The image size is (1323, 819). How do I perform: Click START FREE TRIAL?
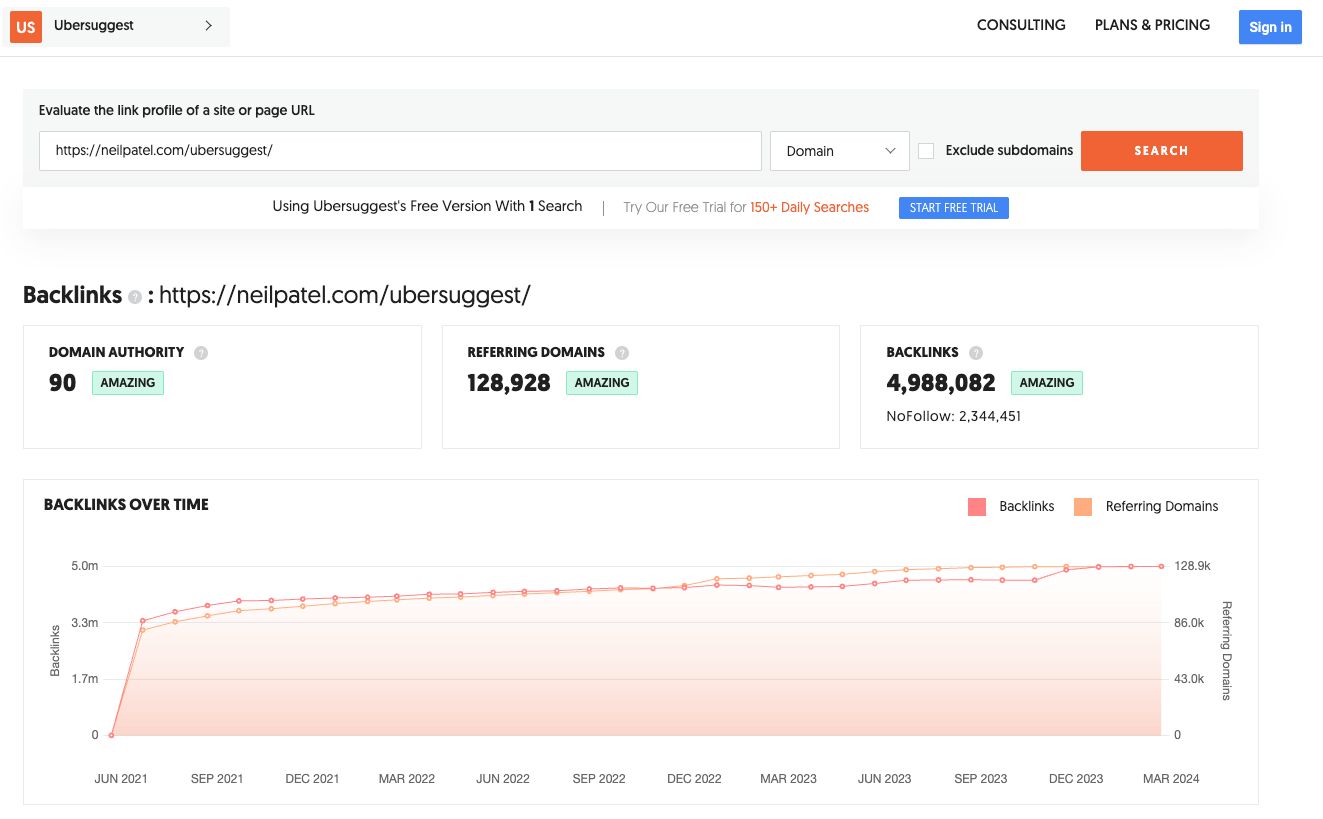click(x=953, y=207)
